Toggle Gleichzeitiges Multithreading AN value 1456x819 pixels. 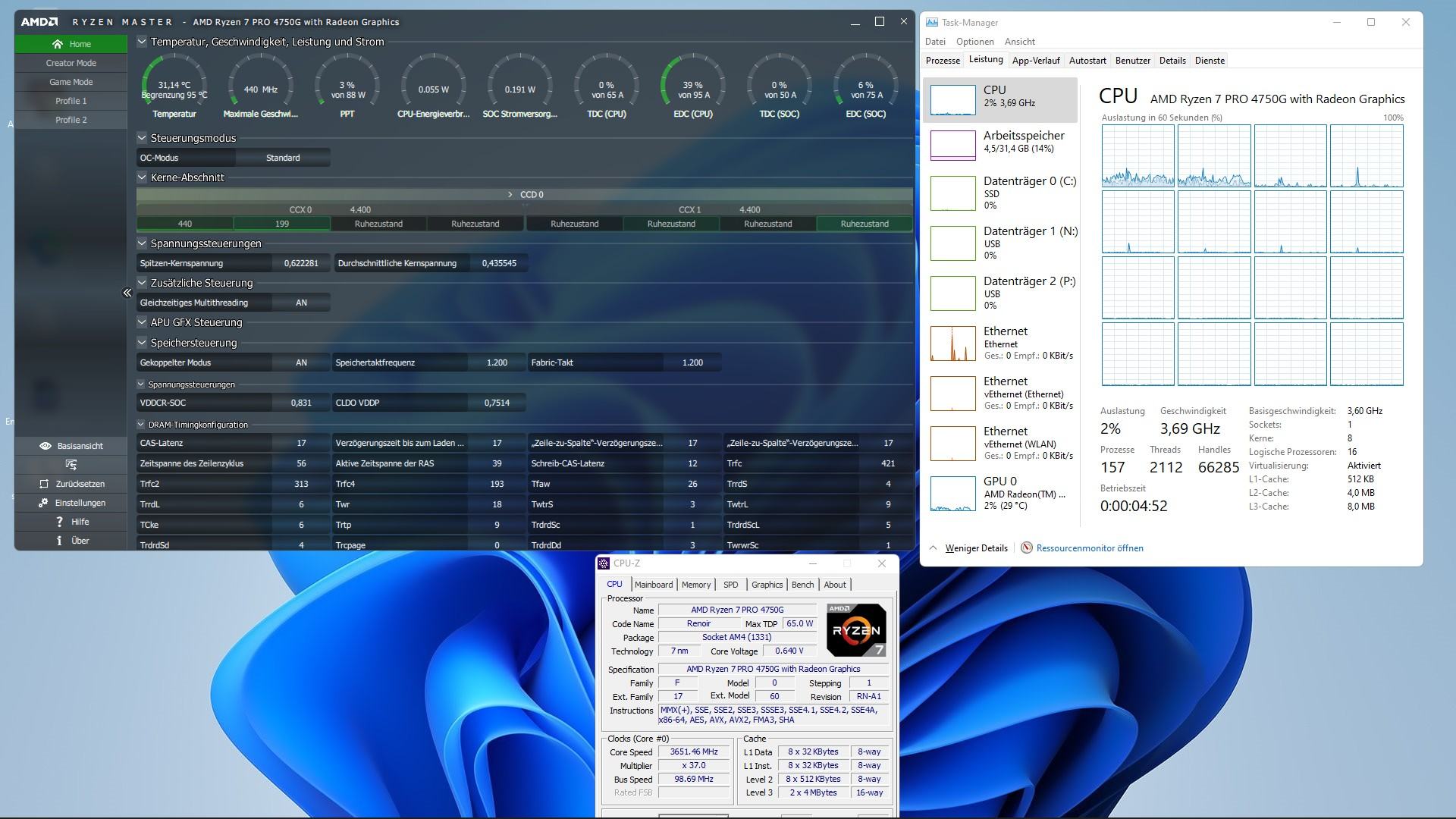click(301, 303)
